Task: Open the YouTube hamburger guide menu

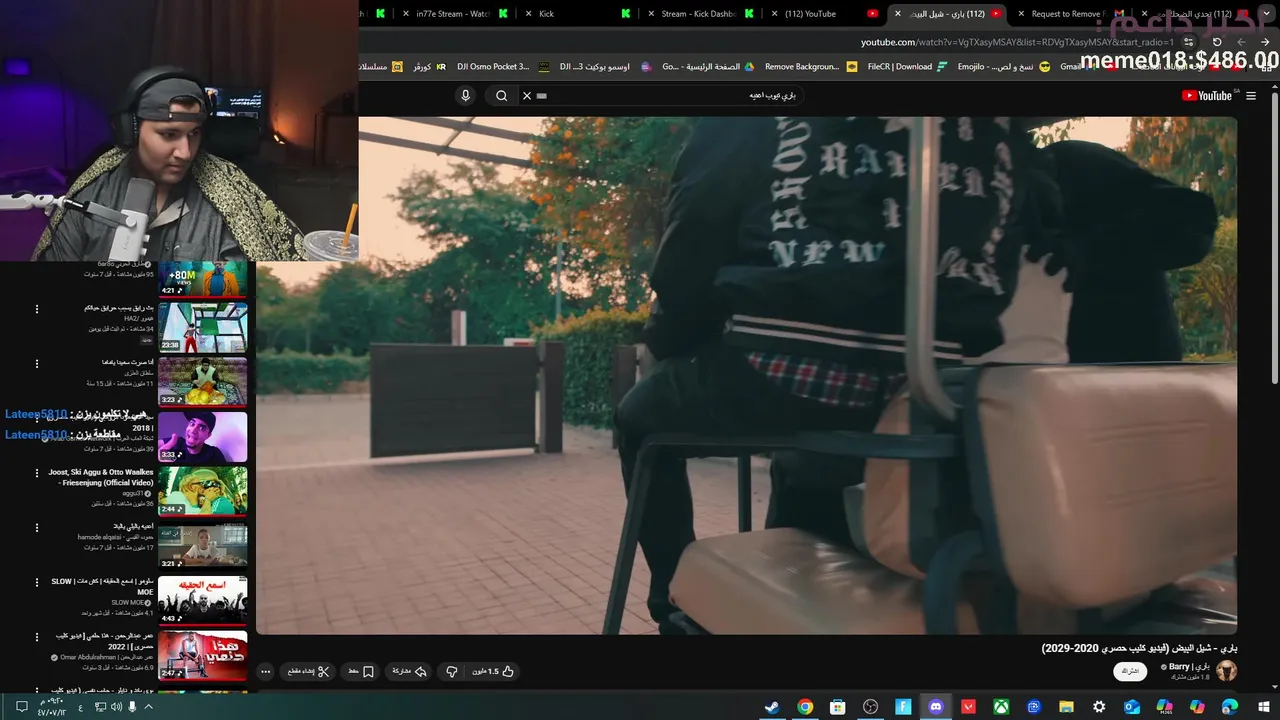Action: point(1251,96)
